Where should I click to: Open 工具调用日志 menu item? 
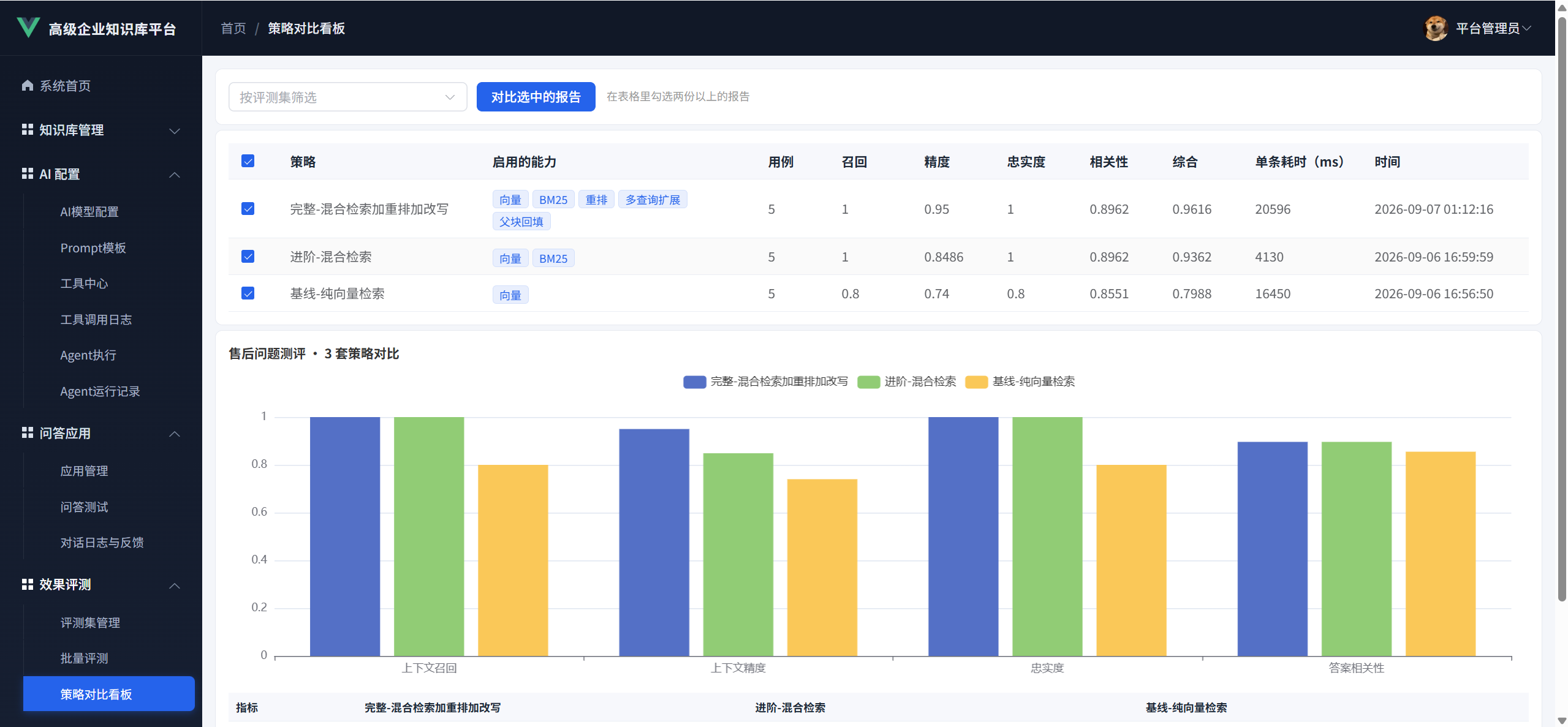108,319
